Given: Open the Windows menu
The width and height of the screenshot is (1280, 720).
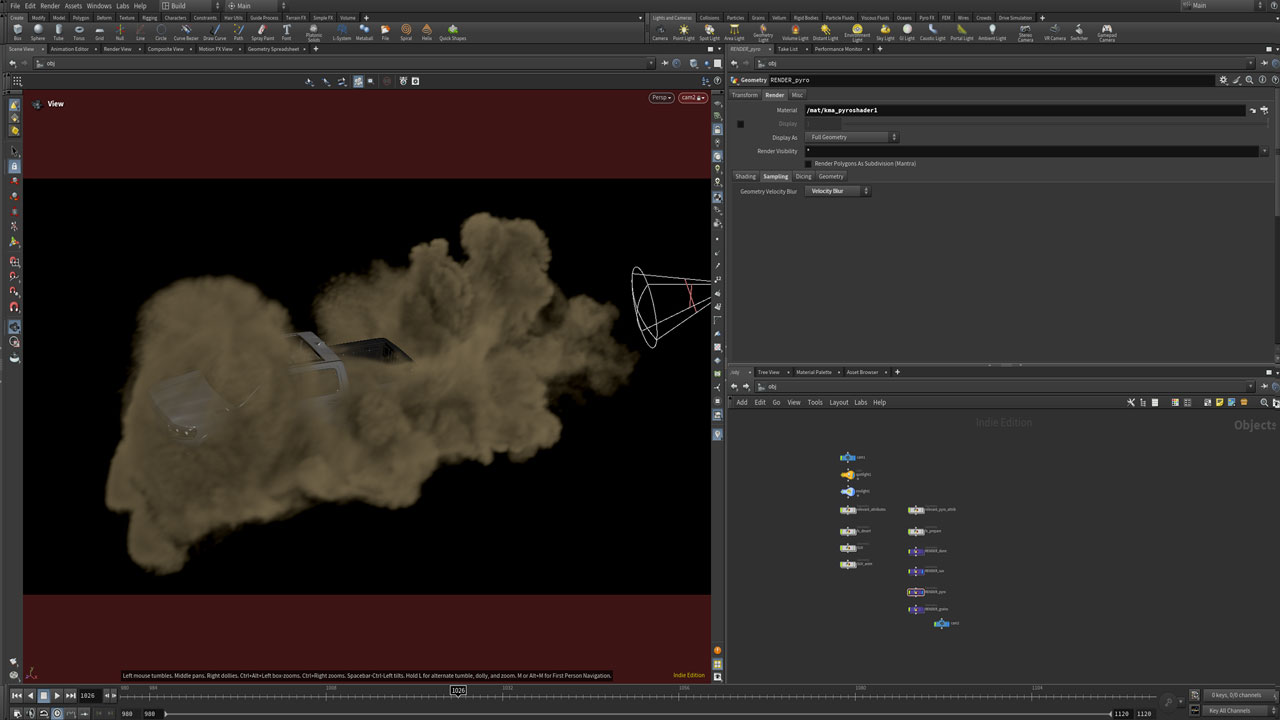Looking at the screenshot, I should click(x=99, y=6).
